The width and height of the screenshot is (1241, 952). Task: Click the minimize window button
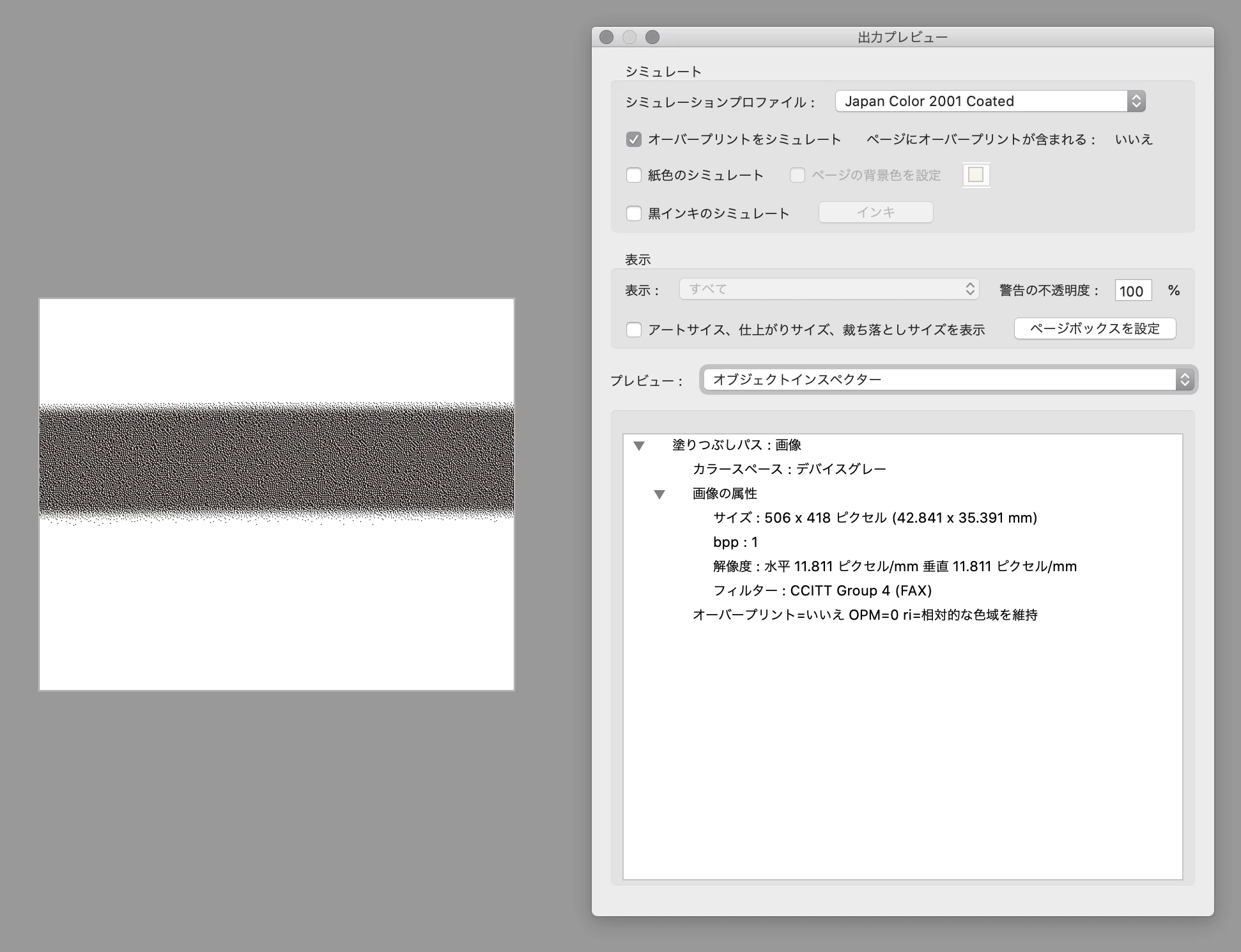click(629, 37)
